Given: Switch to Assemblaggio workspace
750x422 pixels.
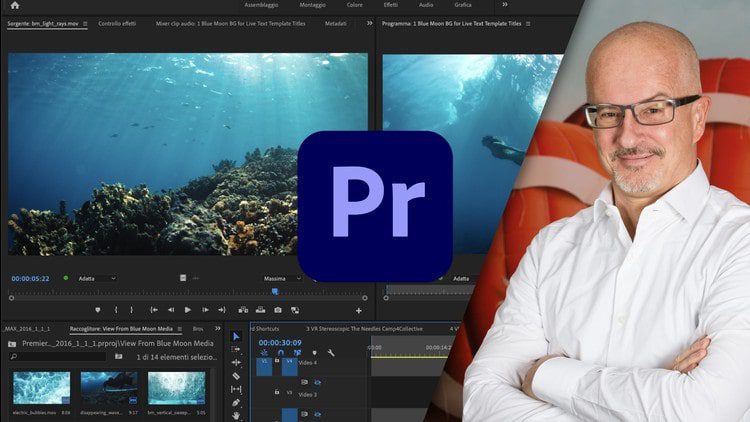Looking at the screenshot, I should [261, 5].
